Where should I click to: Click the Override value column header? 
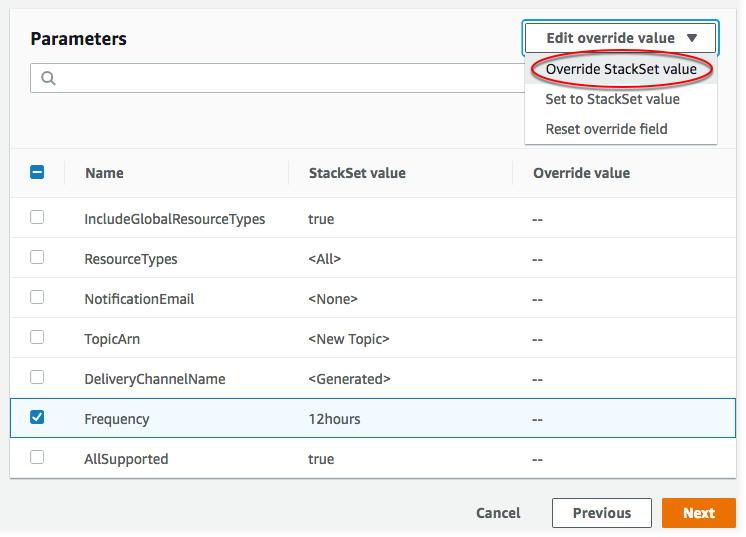pyautogui.click(x=581, y=173)
